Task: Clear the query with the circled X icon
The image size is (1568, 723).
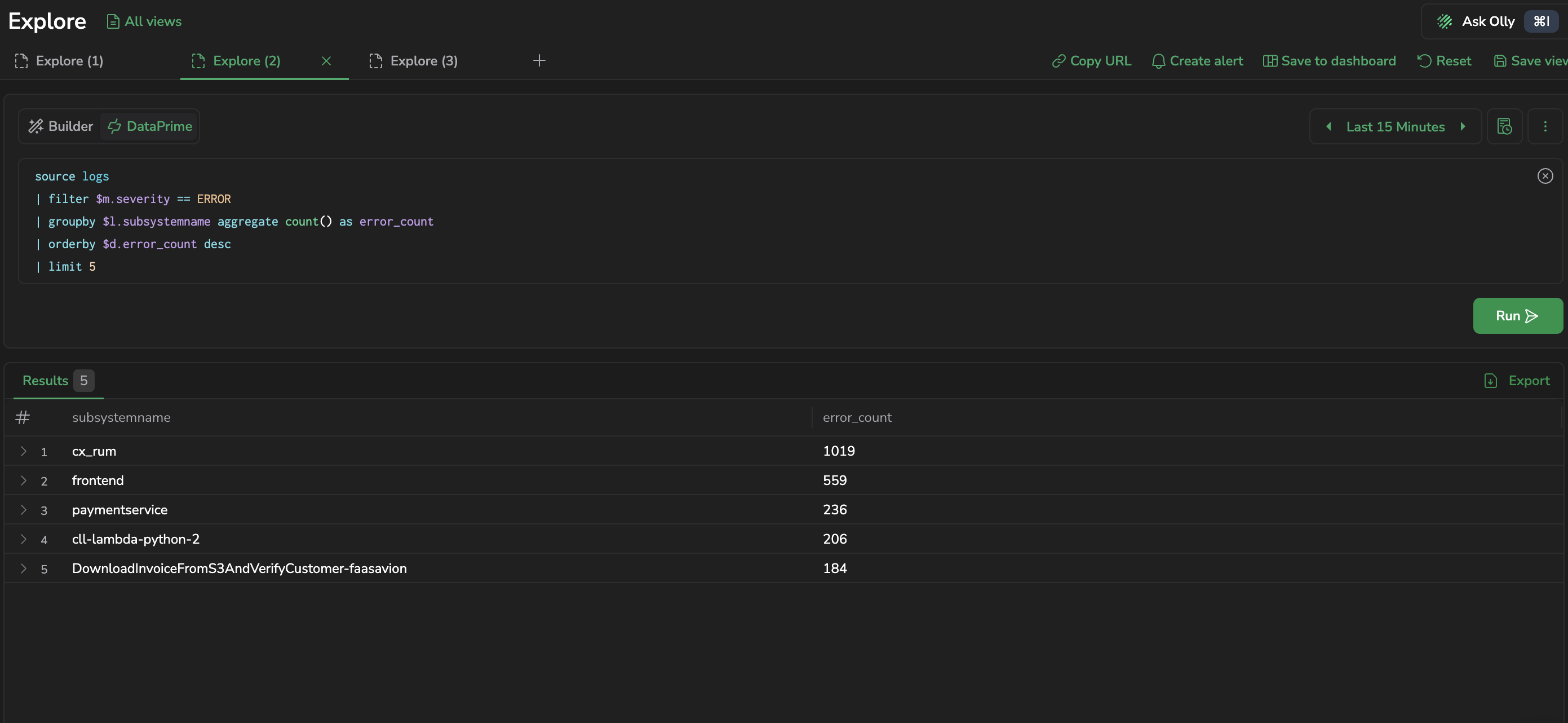Action: 1545,176
